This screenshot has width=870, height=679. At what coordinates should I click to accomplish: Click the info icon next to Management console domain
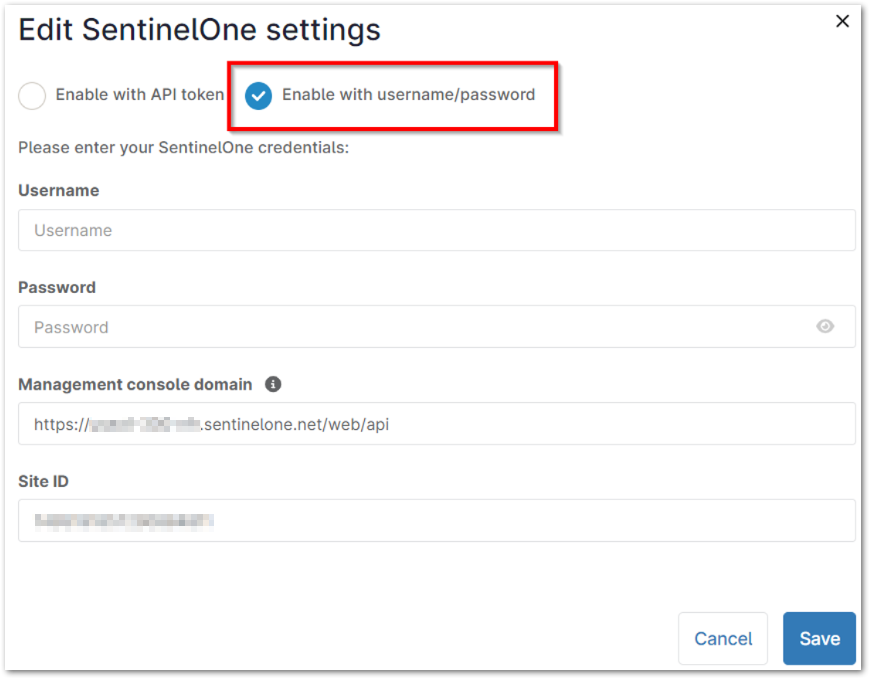coord(272,384)
